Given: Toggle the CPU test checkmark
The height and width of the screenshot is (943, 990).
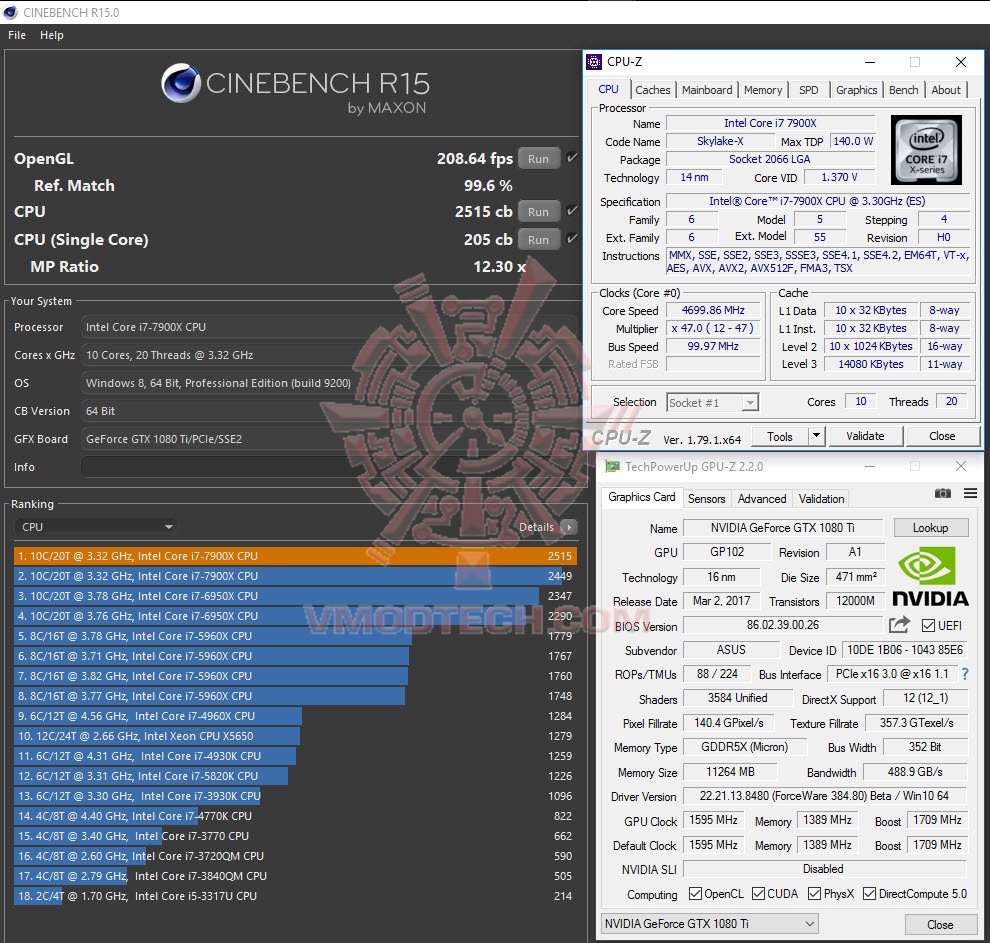Looking at the screenshot, I should pyautogui.click(x=572, y=211).
